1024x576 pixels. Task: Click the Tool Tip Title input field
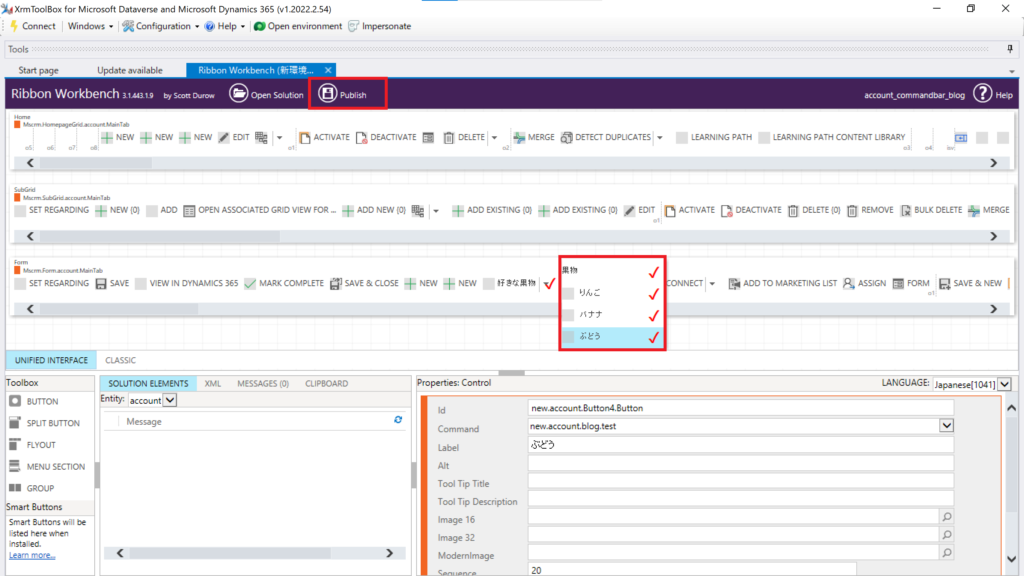[741, 481]
